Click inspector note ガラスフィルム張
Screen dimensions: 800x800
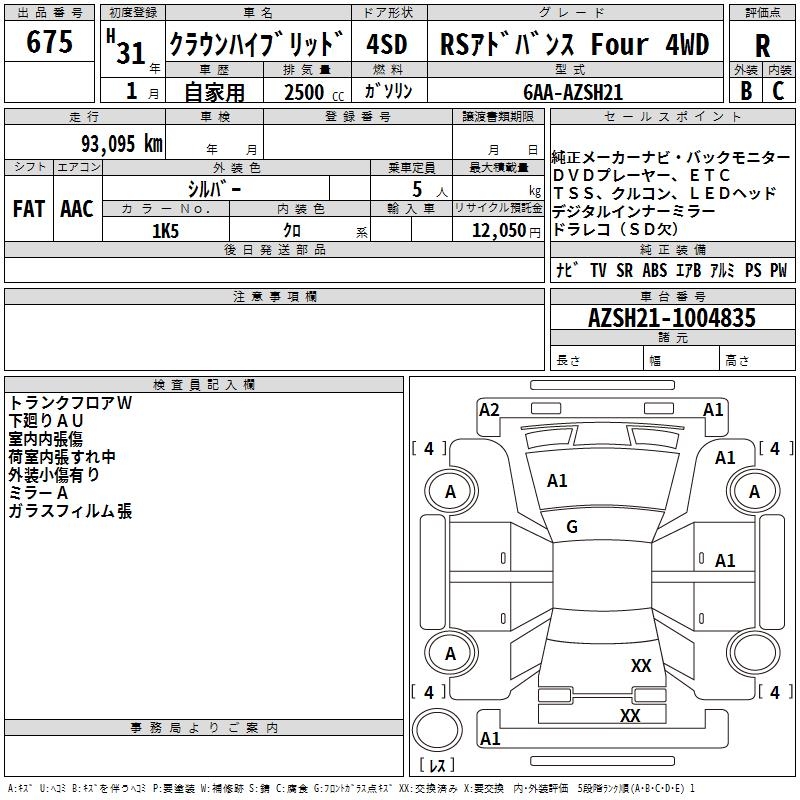(70, 511)
